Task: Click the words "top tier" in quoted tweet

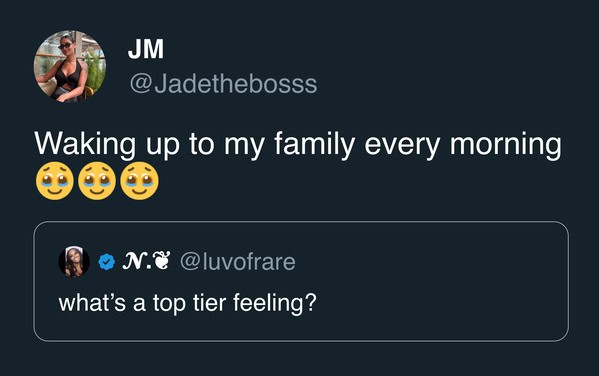Action: pos(190,303)
